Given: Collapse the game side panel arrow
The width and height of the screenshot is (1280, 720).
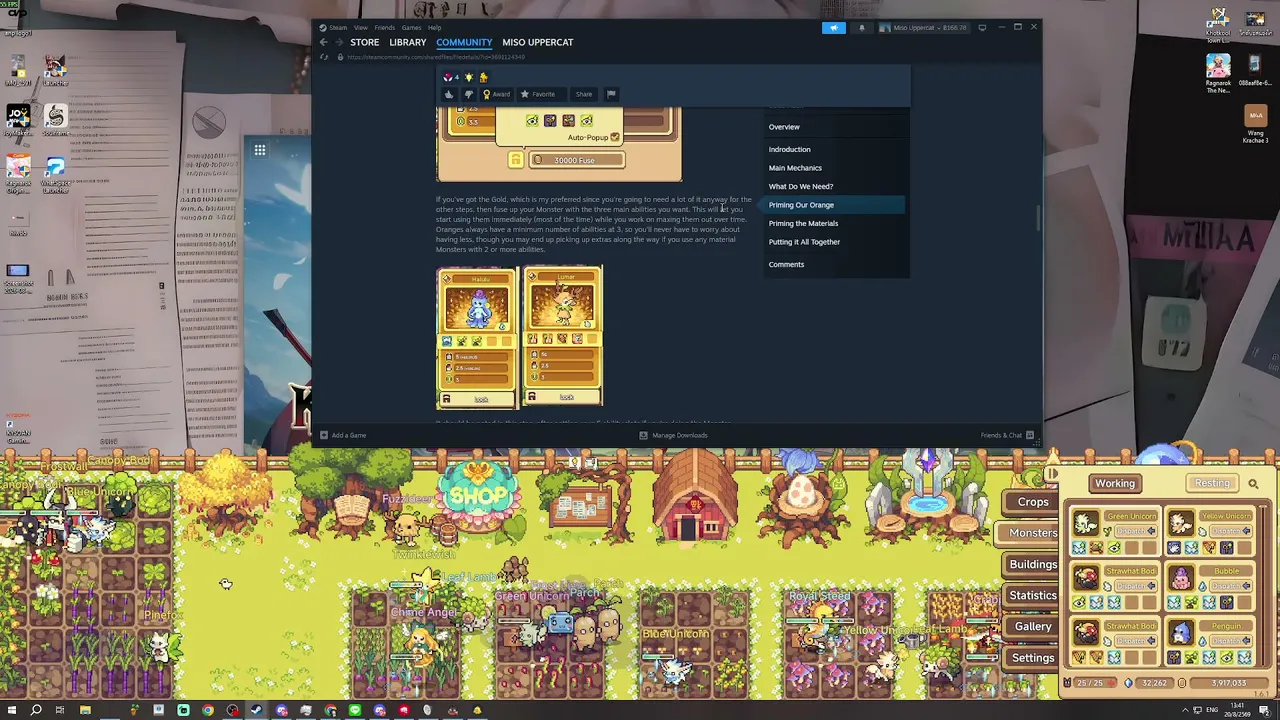Looking at the screenshot, I should click(1052, 474).
